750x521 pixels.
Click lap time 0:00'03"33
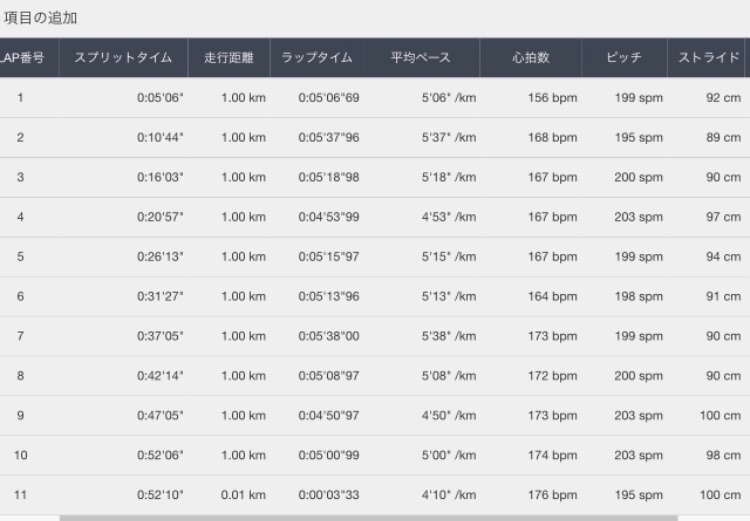[329, 495]
